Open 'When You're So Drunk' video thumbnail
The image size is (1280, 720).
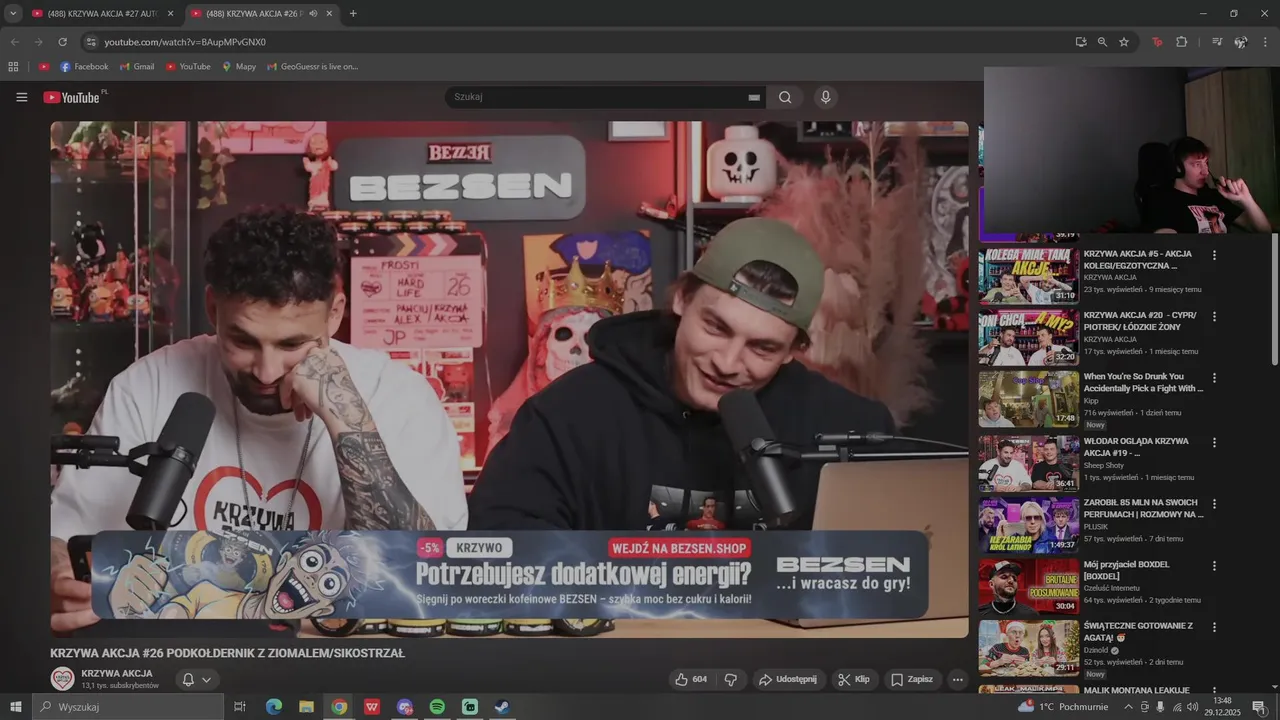(1028, 399)
